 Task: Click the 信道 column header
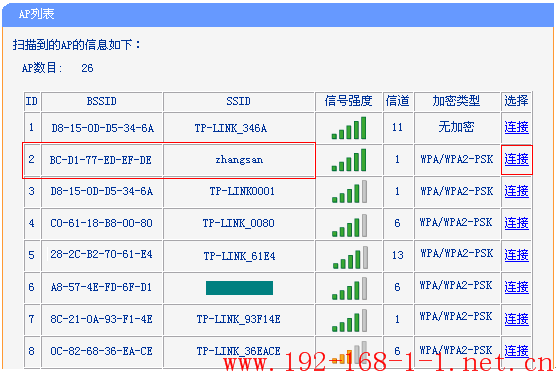click(x=397, y=101)
